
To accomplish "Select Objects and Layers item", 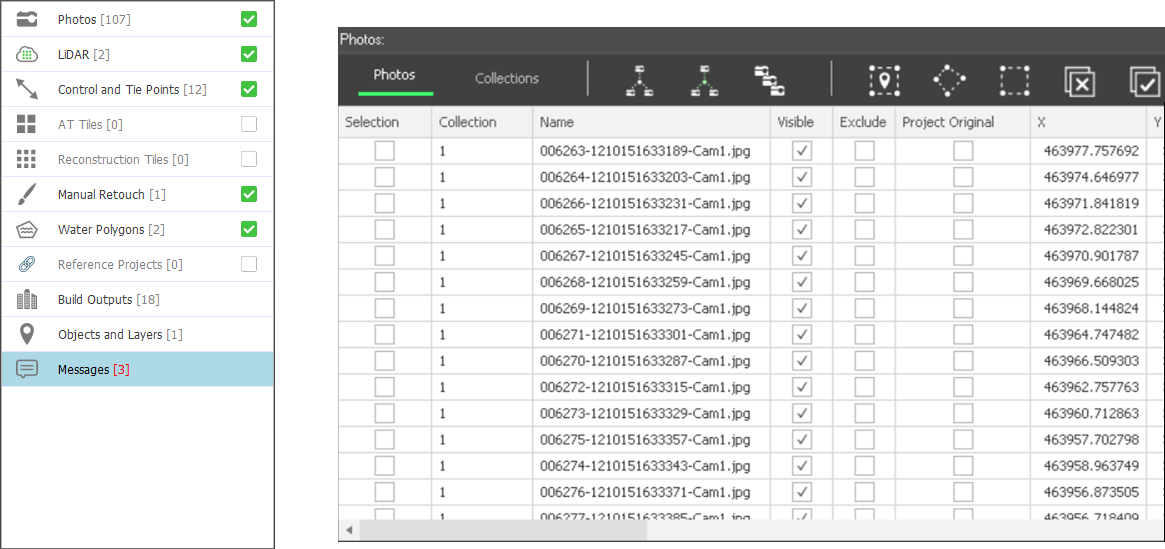I will tap(120, 335).
